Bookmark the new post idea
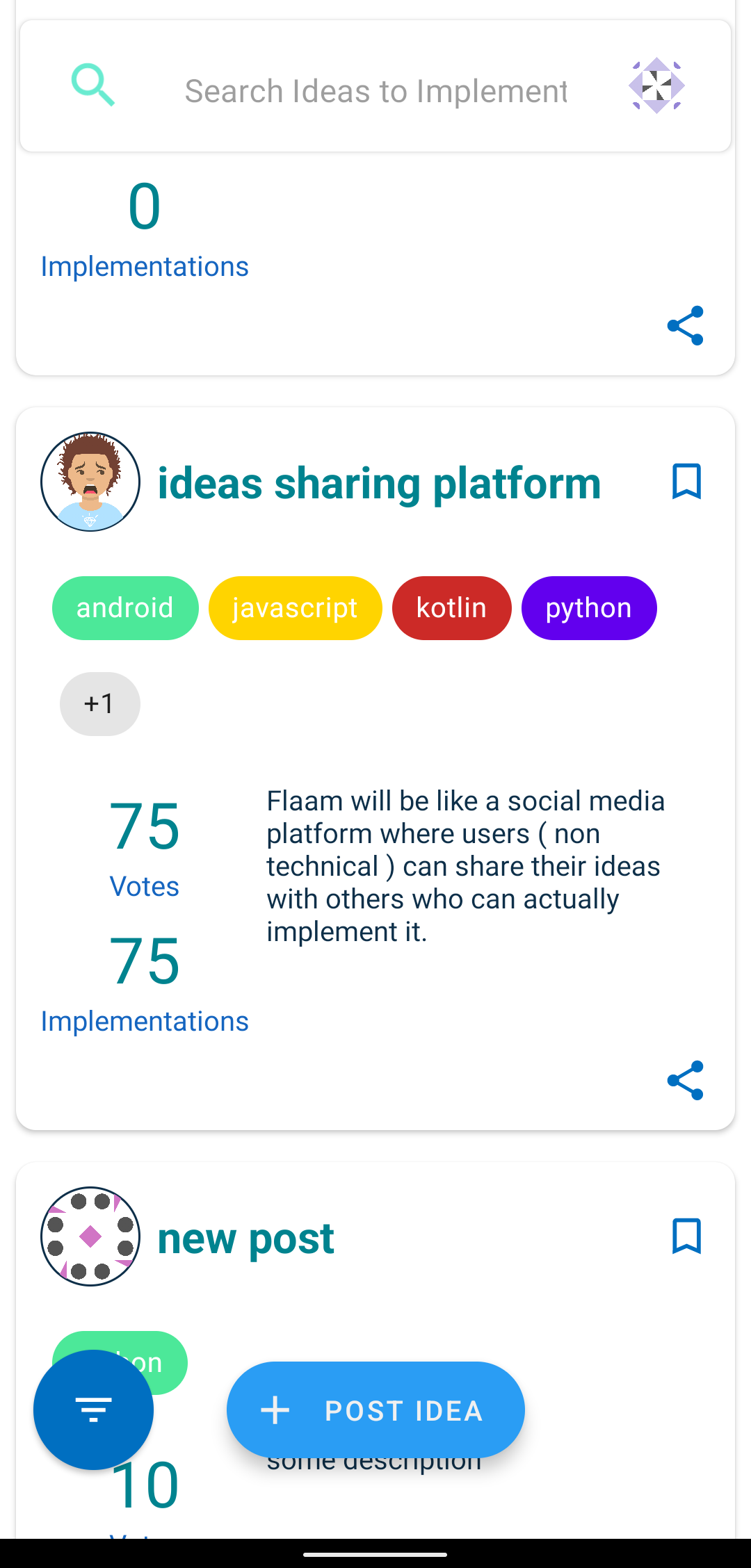The width and height of the screenshot is (751, 1568). pos(687,1236)
